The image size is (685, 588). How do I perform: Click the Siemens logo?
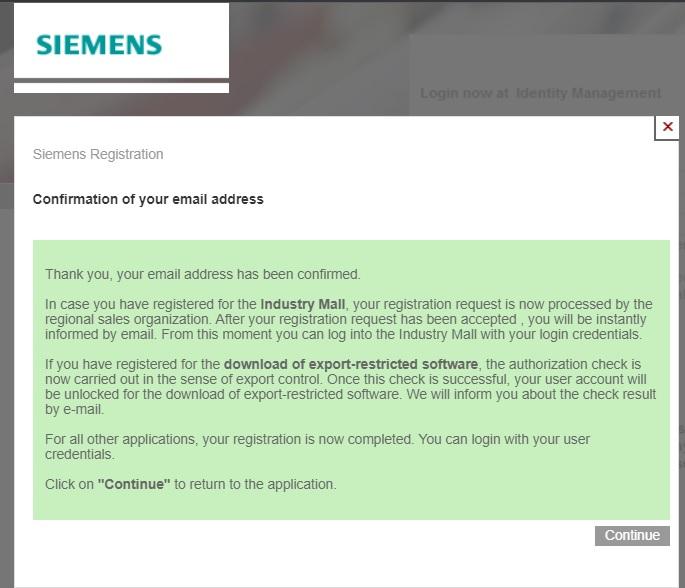click(99, 45)
